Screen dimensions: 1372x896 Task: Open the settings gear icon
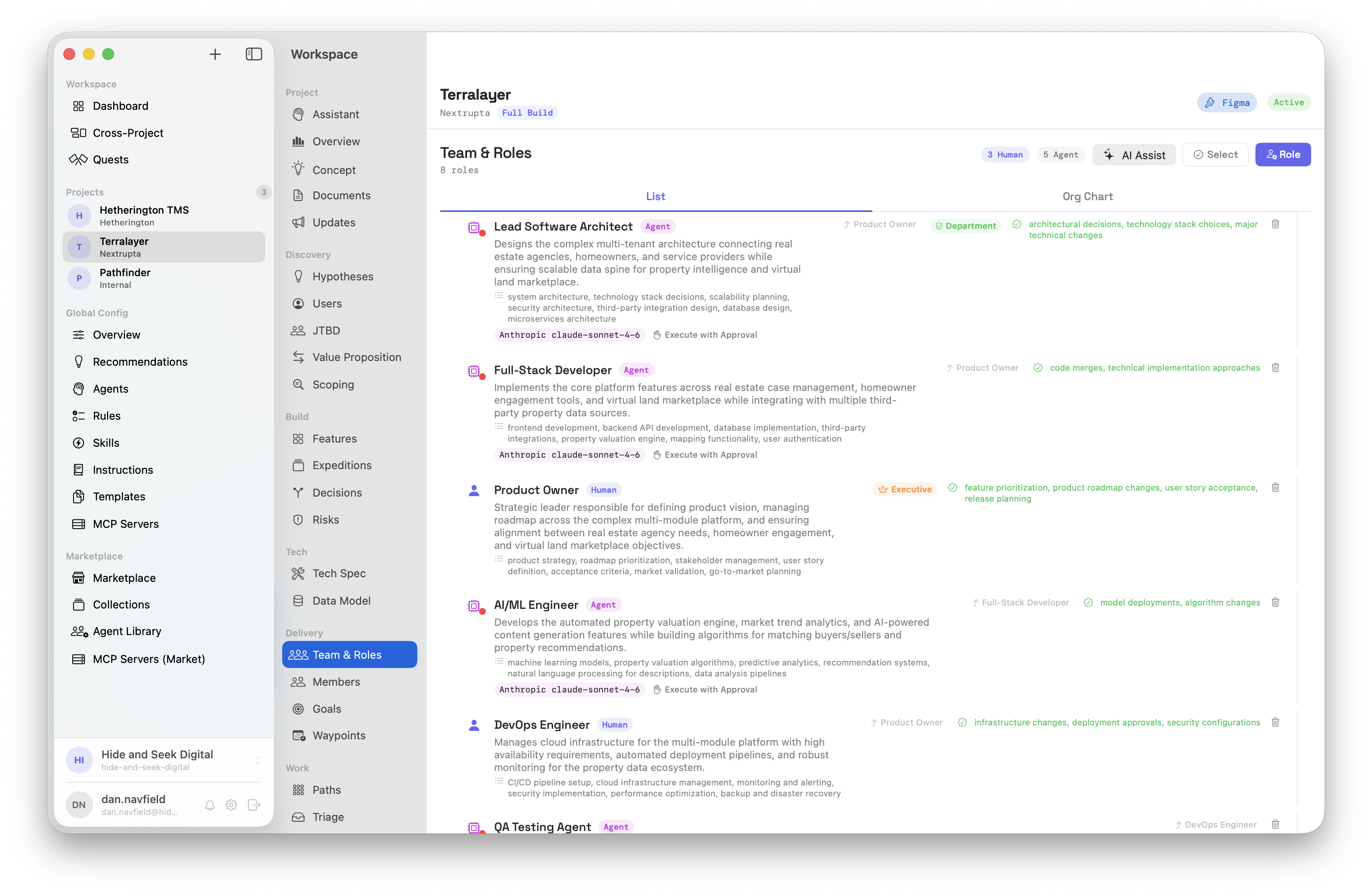point(231,805)
